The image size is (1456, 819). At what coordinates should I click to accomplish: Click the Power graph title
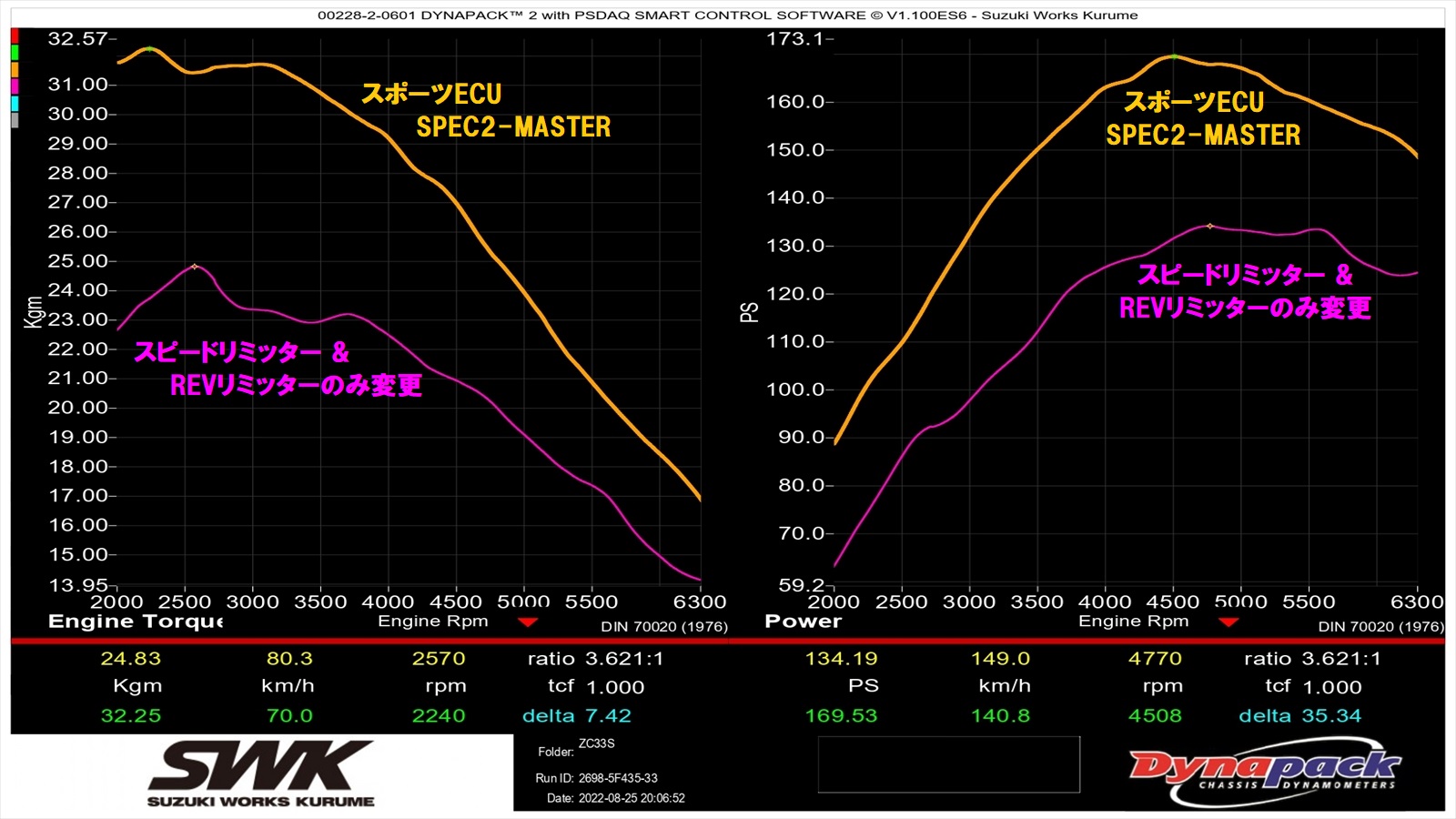(803, 622)
